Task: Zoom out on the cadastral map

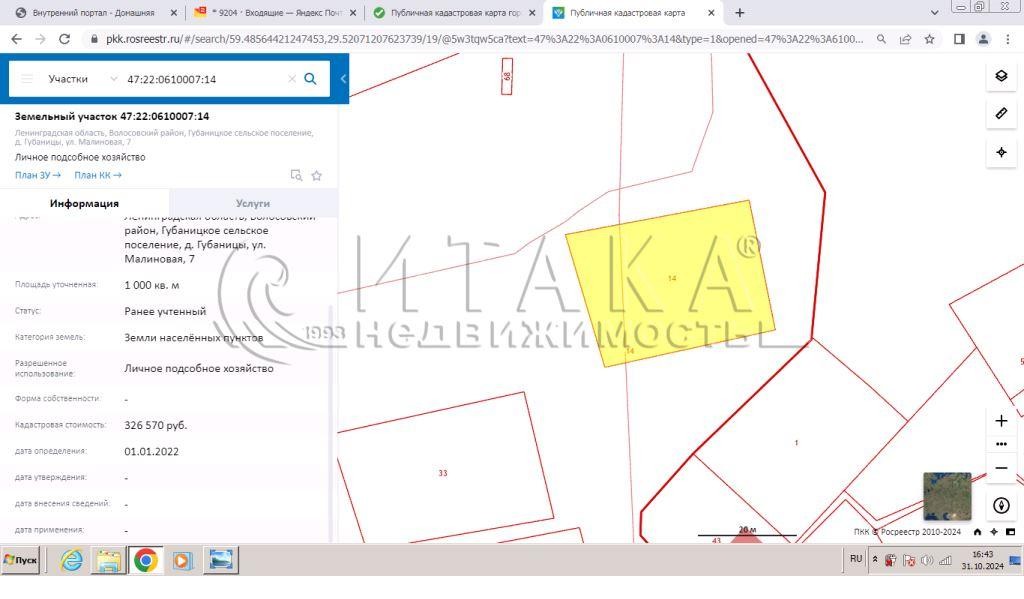Action: (x=1001, y=468)
